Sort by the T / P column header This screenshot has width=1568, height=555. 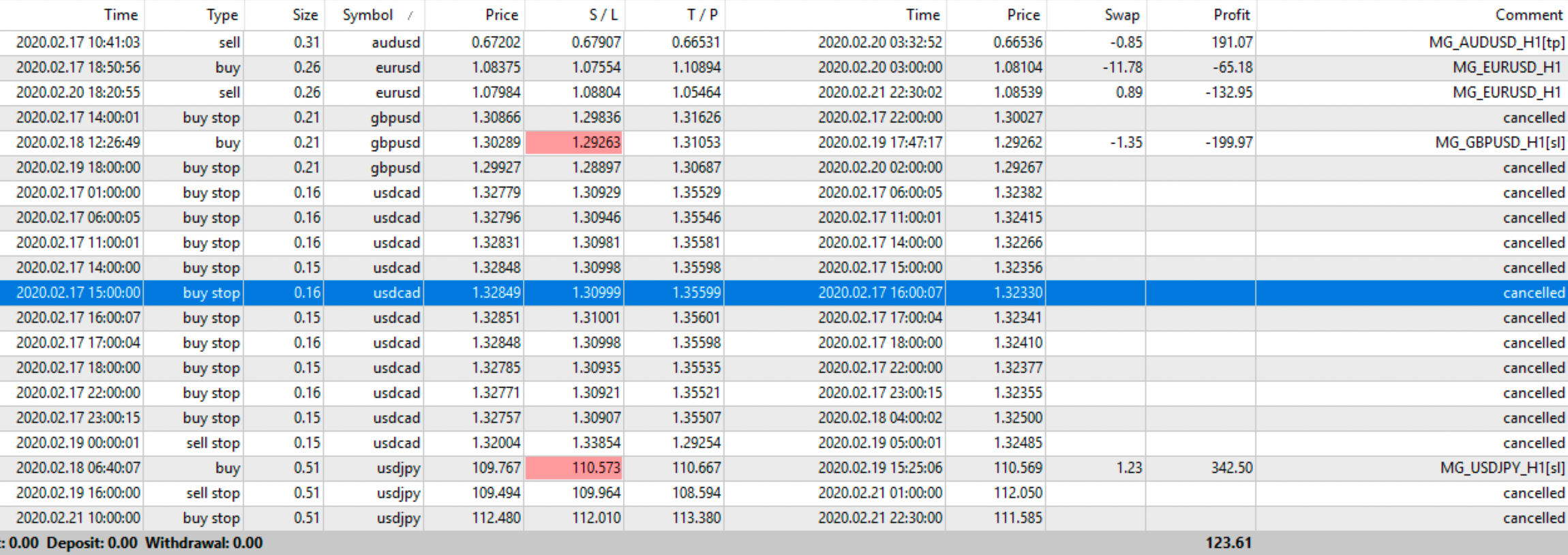(702, 15)
